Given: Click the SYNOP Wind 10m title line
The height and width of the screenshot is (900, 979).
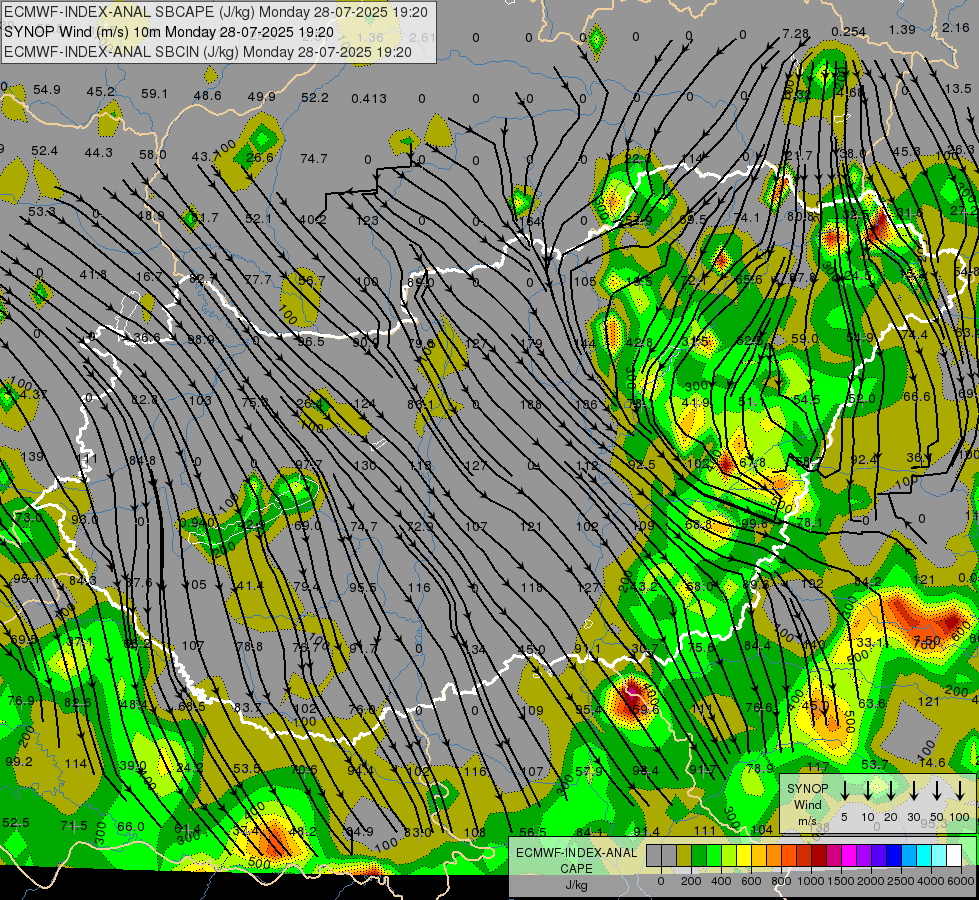Looking at the screenshot, I should (169, 32).
